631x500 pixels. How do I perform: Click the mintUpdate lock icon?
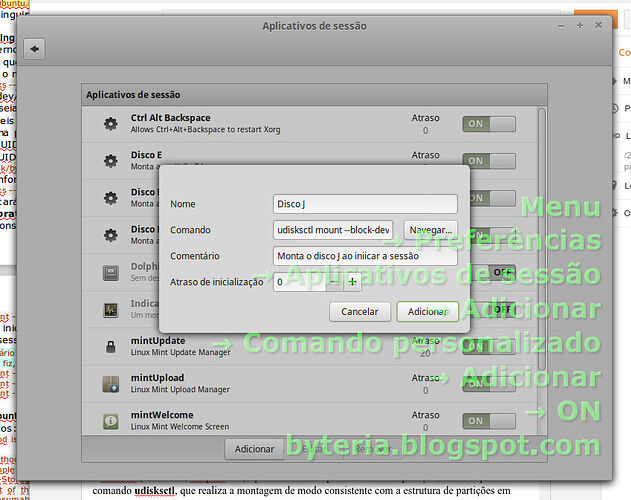[111, 347]
